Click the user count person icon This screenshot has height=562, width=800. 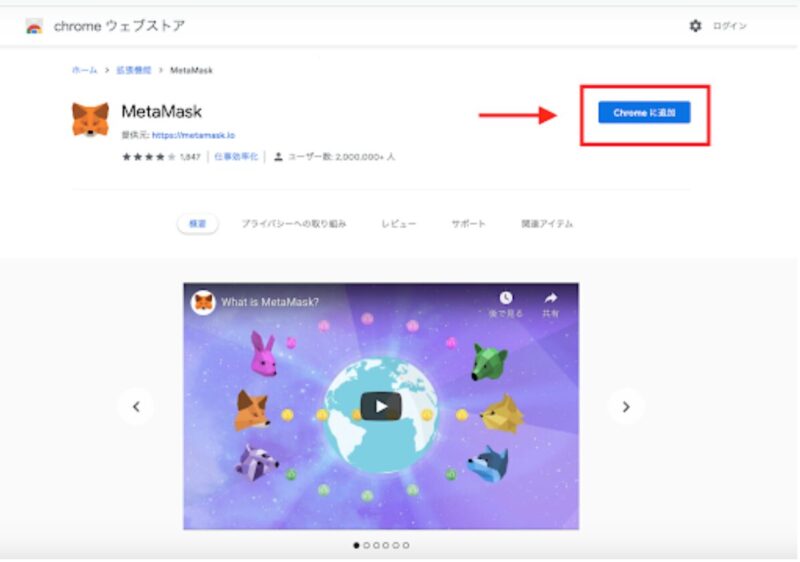point(278,157)
